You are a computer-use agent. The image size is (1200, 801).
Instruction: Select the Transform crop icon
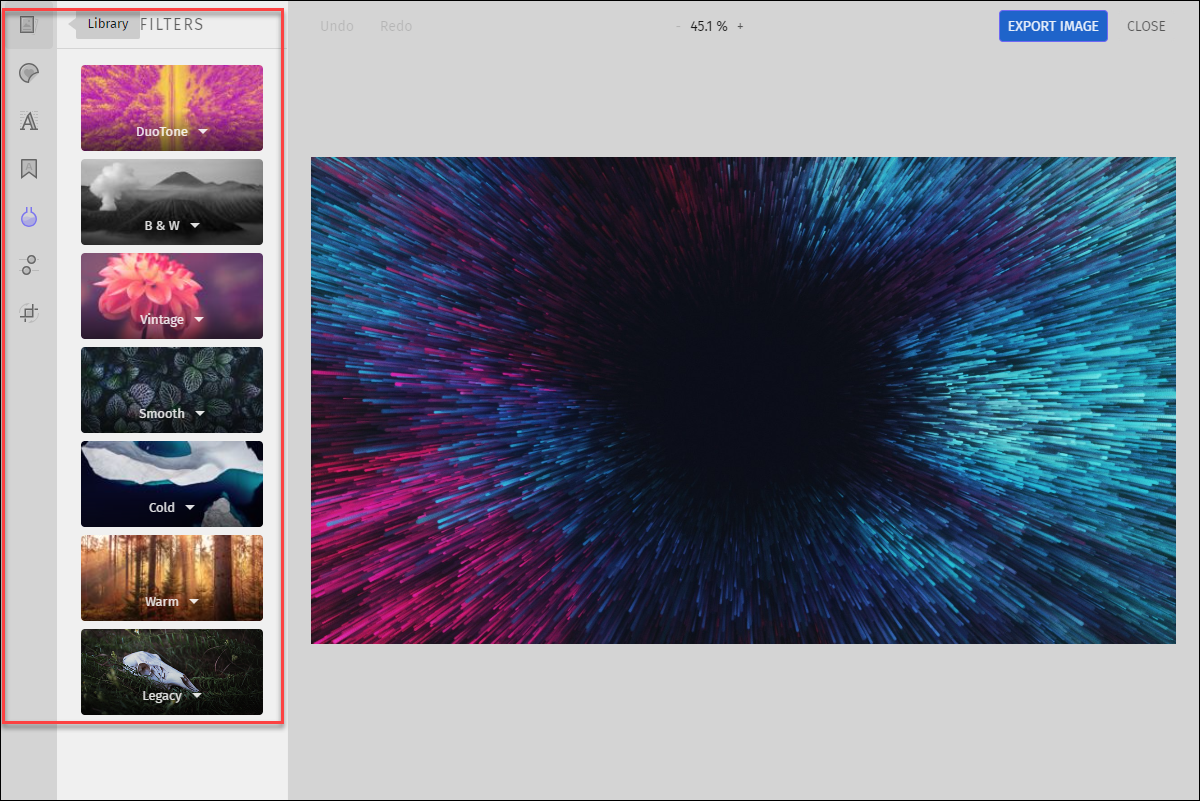tap(29, 313)
